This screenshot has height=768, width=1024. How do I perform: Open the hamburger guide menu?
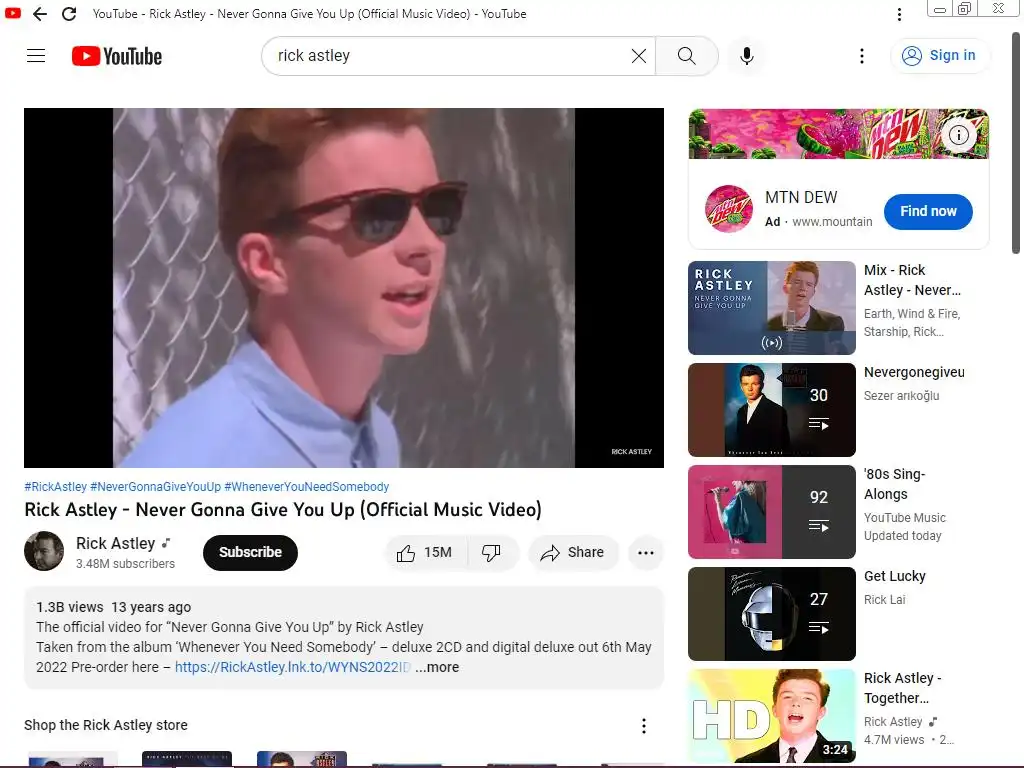point(36,56)
